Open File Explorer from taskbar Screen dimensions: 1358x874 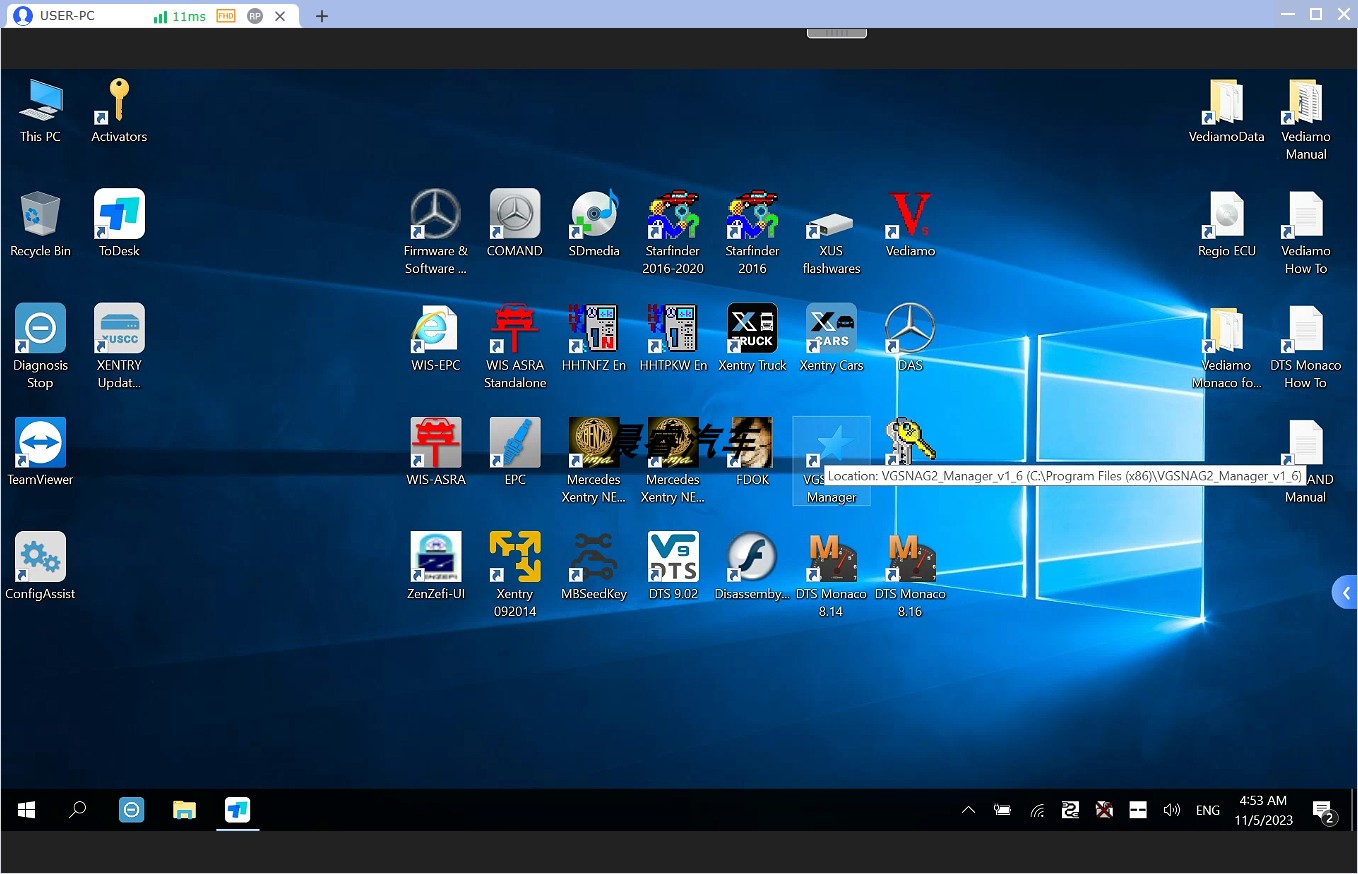184,810
